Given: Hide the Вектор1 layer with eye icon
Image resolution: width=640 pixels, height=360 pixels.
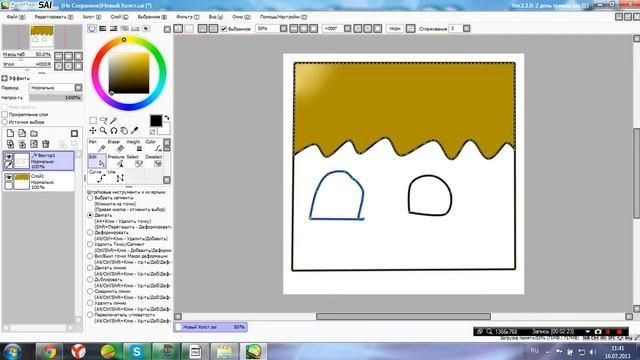Looking at the screenshot, I should [x=9, y=156].
